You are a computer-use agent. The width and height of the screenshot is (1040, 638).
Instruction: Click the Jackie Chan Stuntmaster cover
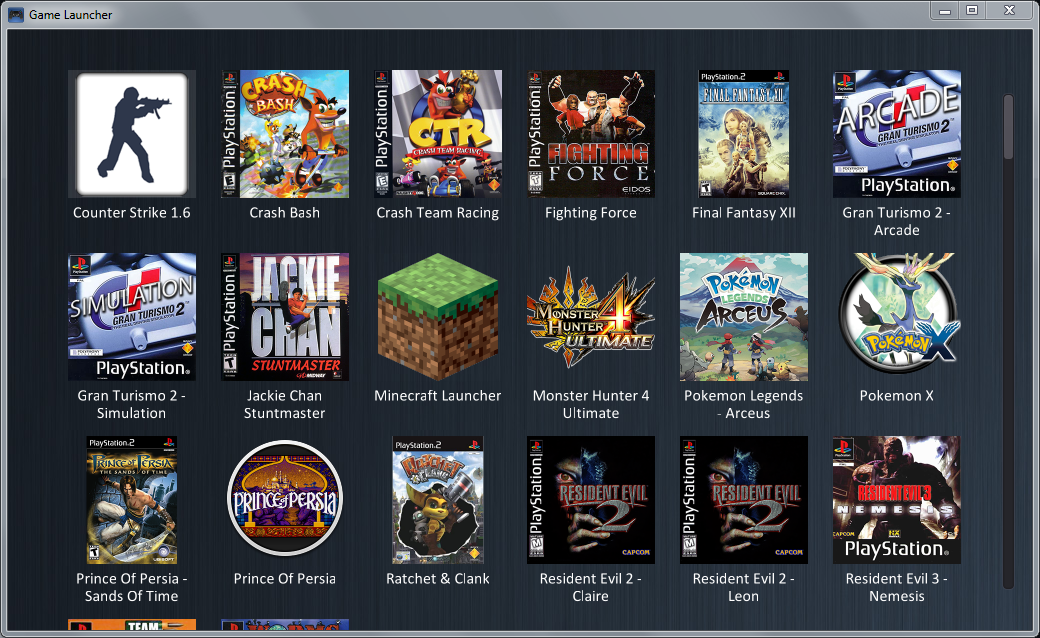point(285,316)
